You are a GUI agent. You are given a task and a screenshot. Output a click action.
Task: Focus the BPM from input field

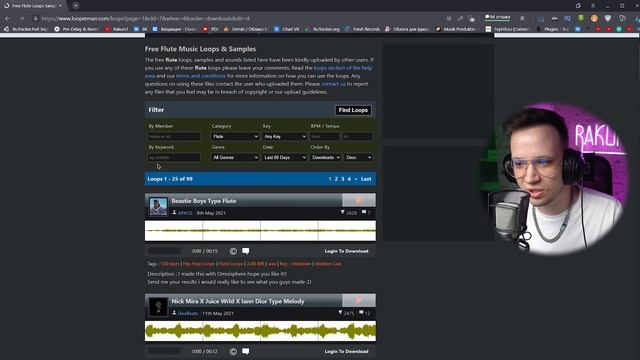(324, 136)
